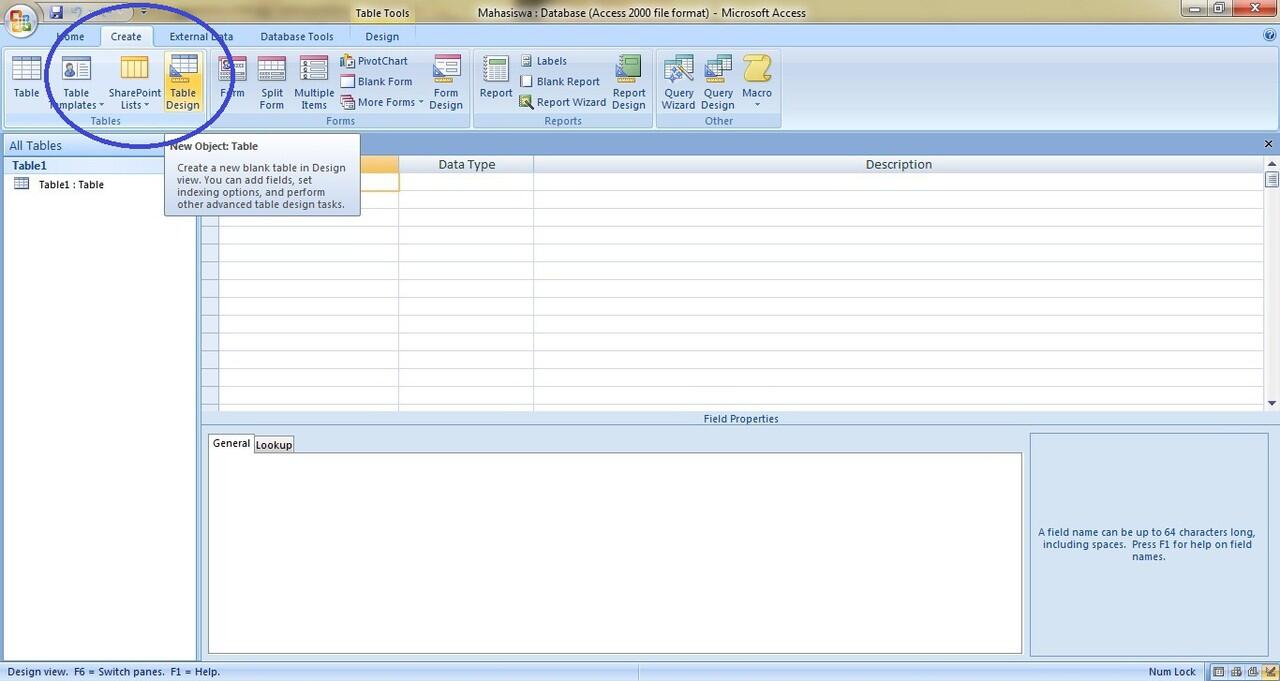Click the Office button logo
Viewport: 1280px width, 681px height.
point(21,19)
